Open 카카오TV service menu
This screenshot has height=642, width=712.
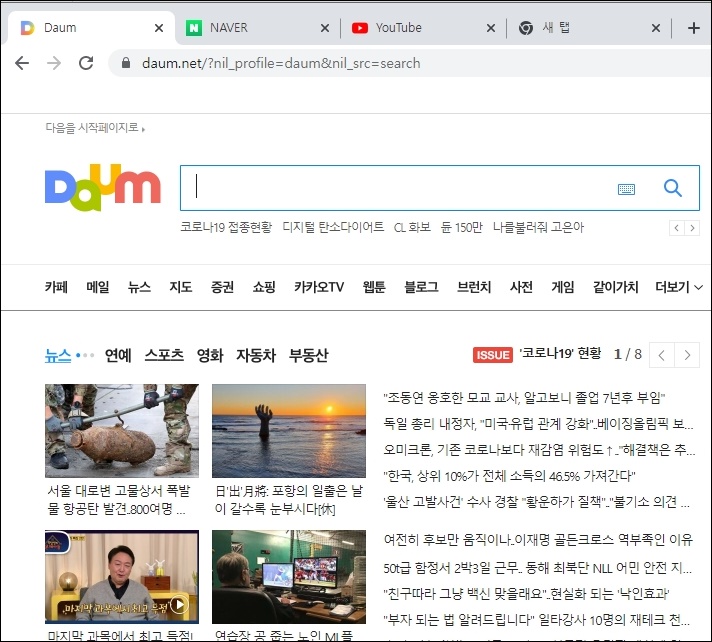coord(319,287)
